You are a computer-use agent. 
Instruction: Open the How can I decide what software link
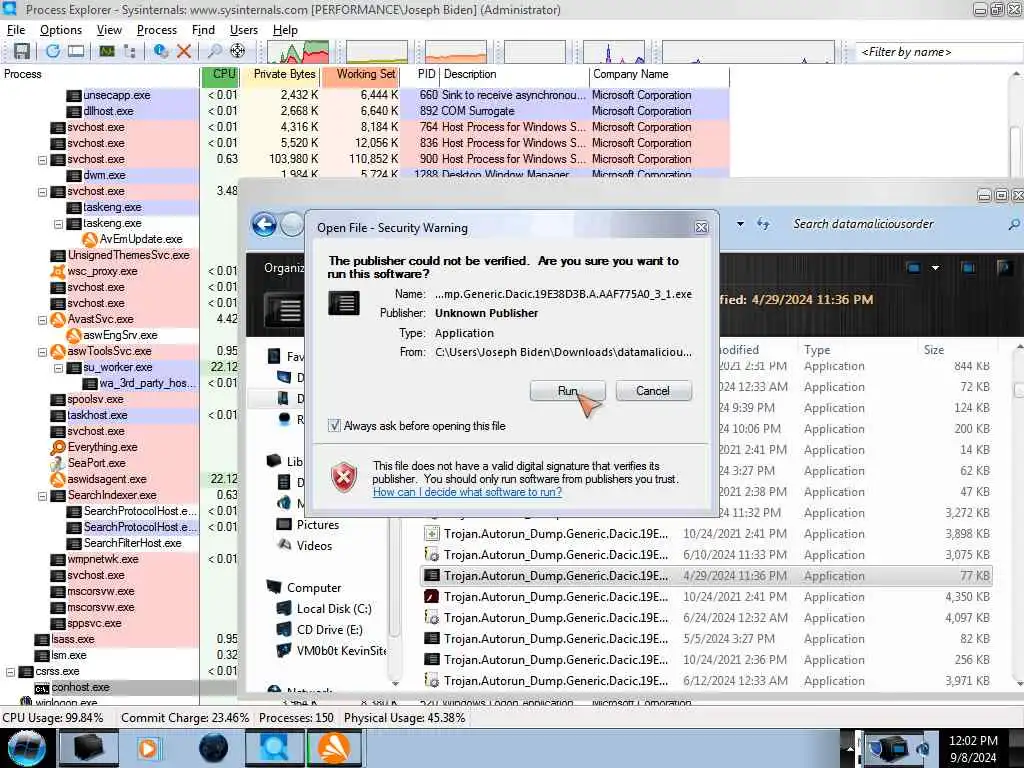(467, 492)
